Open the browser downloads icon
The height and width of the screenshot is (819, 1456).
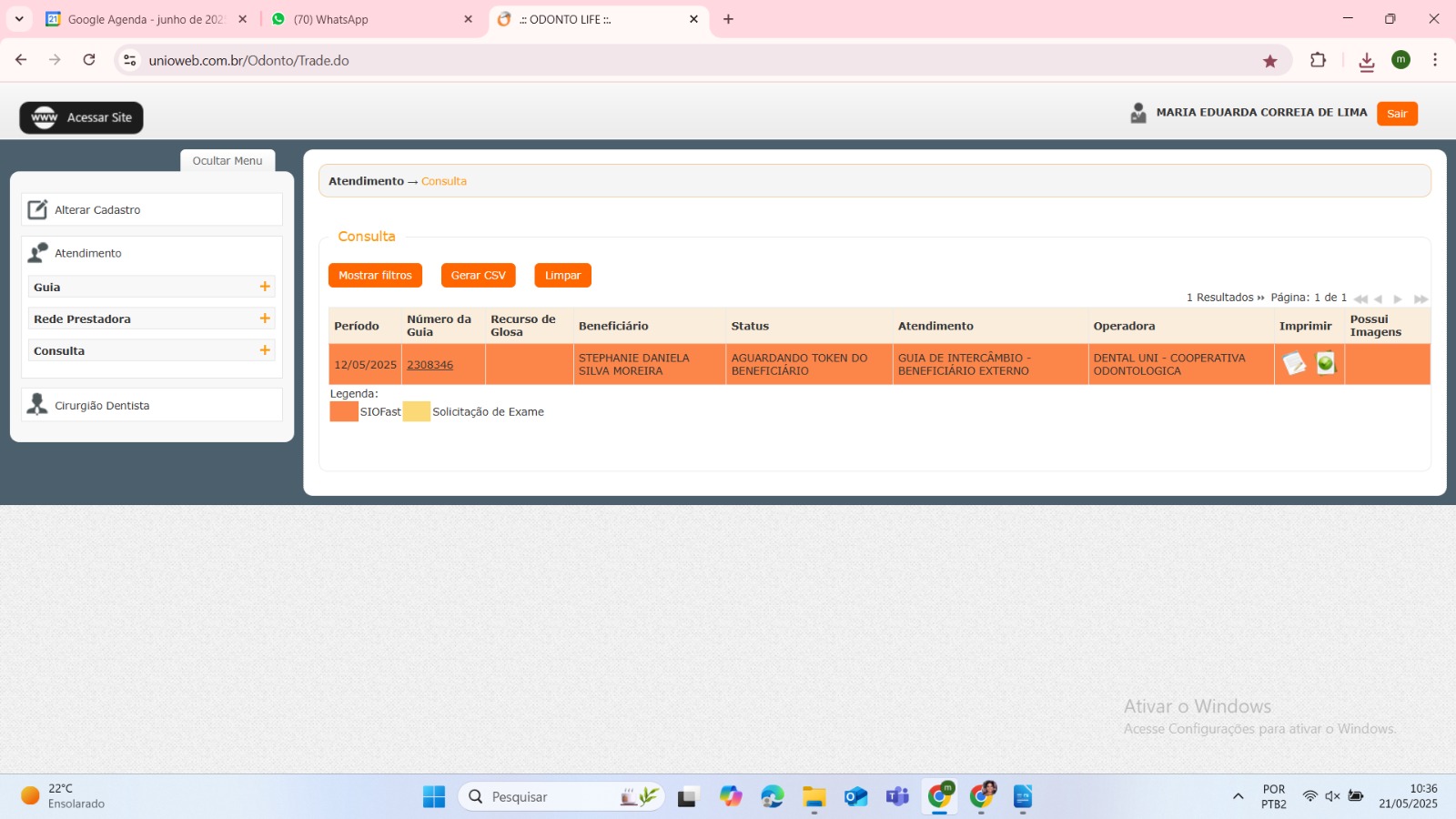click(1366, 61)
